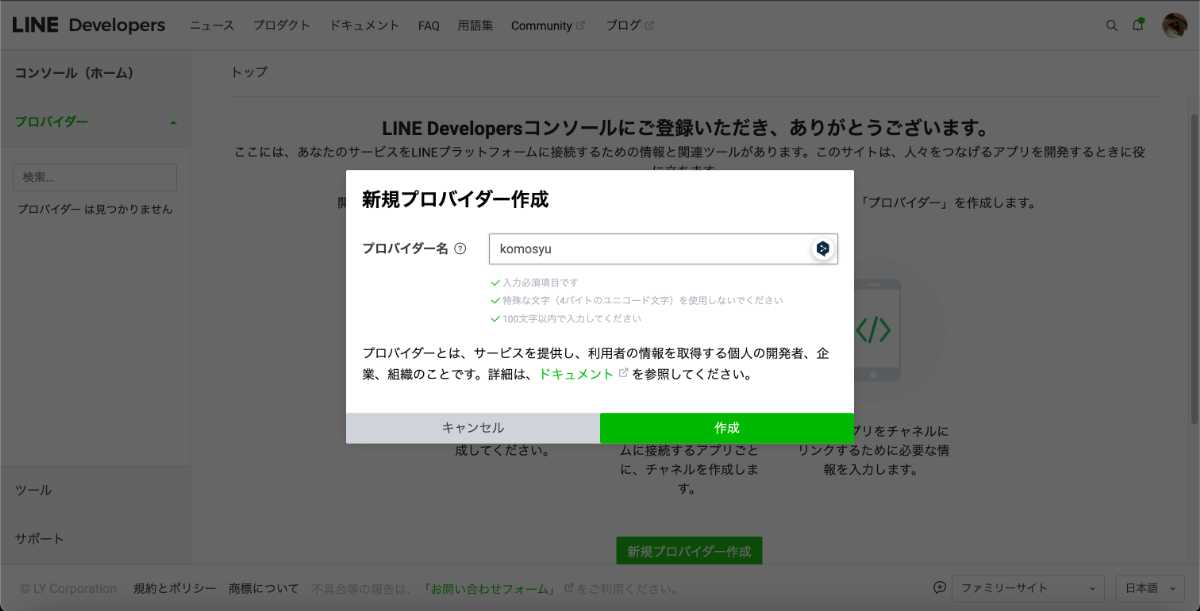Open the プロダクト menu

click(282, 26)
